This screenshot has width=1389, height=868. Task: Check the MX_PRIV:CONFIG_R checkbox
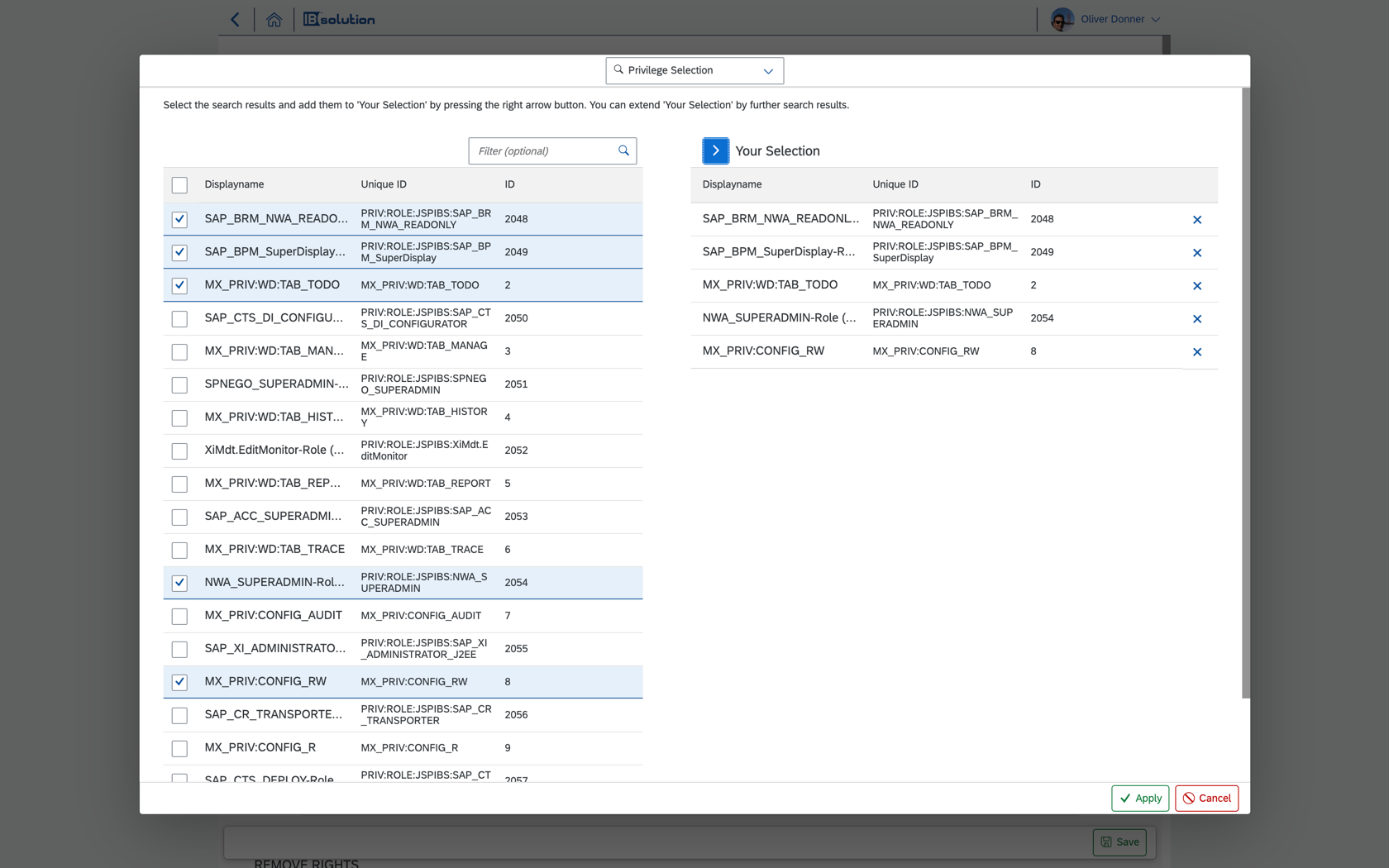179,748
